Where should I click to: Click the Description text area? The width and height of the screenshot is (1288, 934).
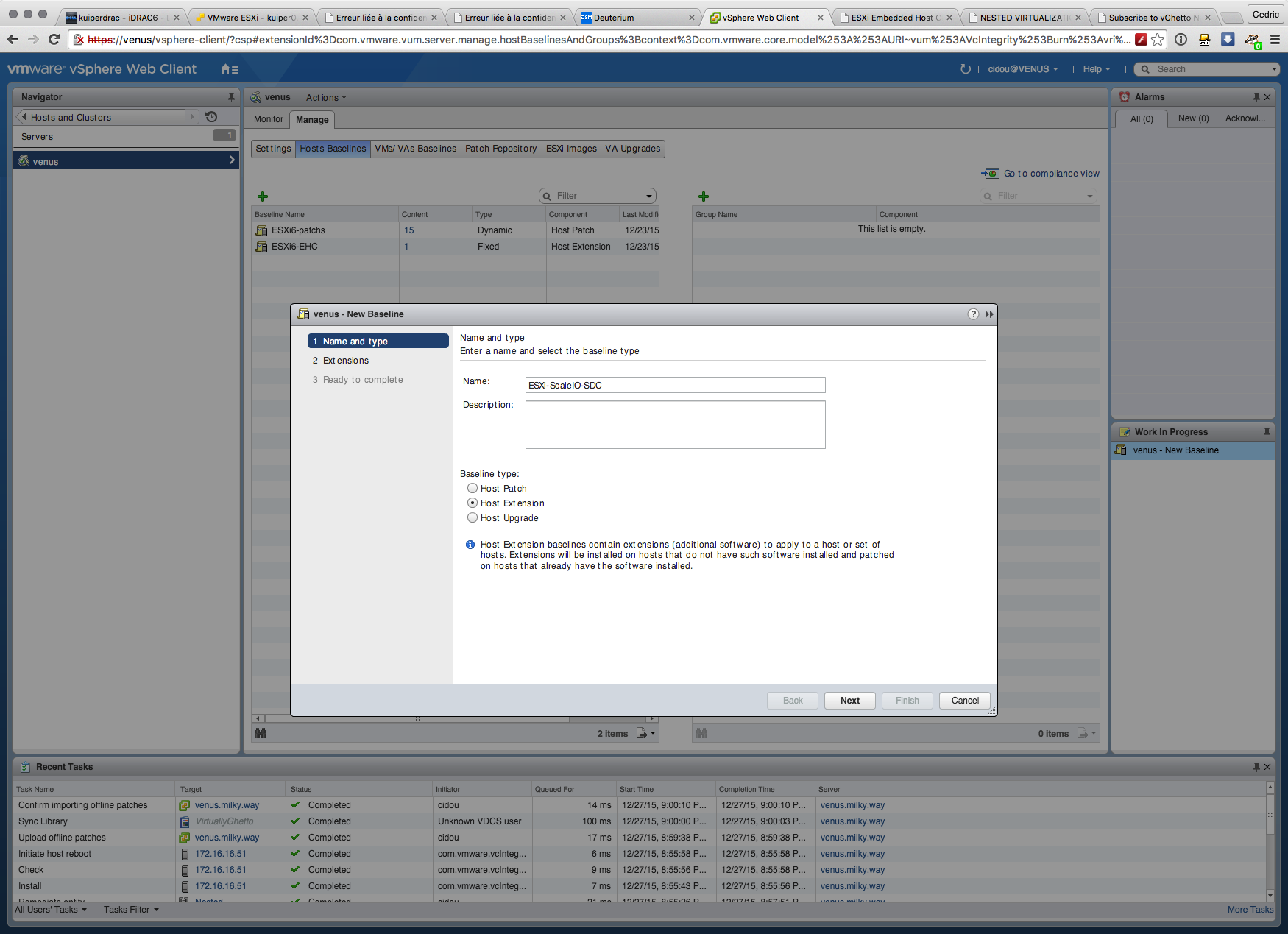point(675,425)
